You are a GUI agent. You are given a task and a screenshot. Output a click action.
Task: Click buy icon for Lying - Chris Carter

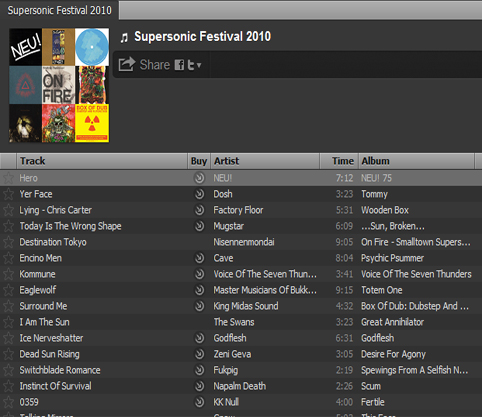point(199,210)
